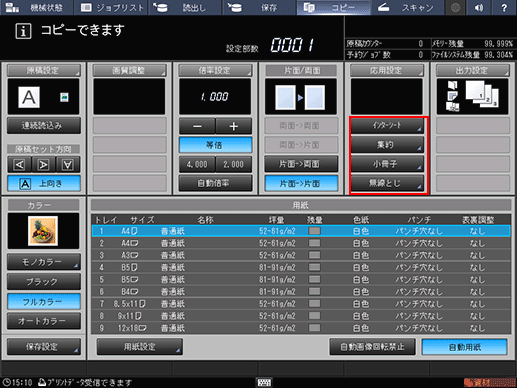Select left-facing original direction icon
The image size is (517, 388).
19,164
